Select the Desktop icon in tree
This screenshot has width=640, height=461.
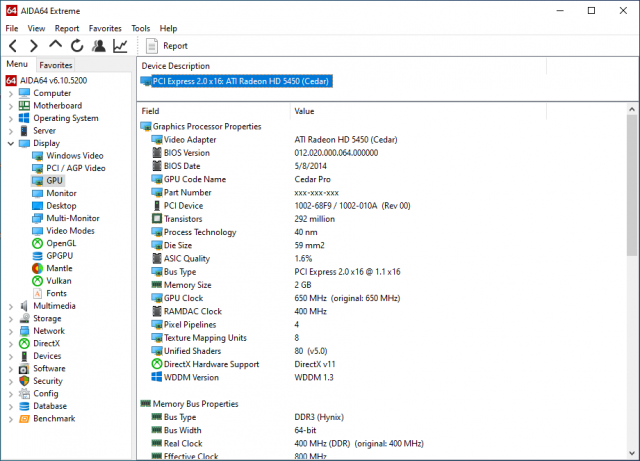click(x=37, y=206)
